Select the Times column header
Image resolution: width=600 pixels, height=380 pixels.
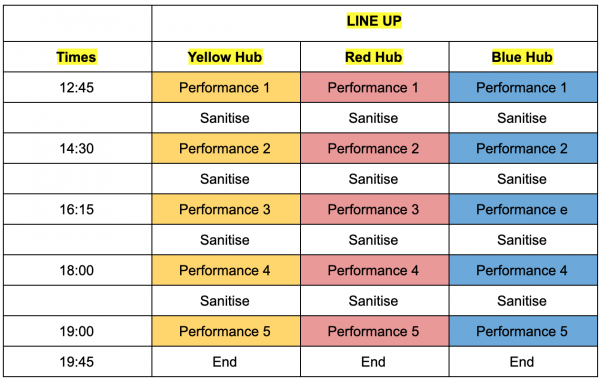(x=77, y=57)
